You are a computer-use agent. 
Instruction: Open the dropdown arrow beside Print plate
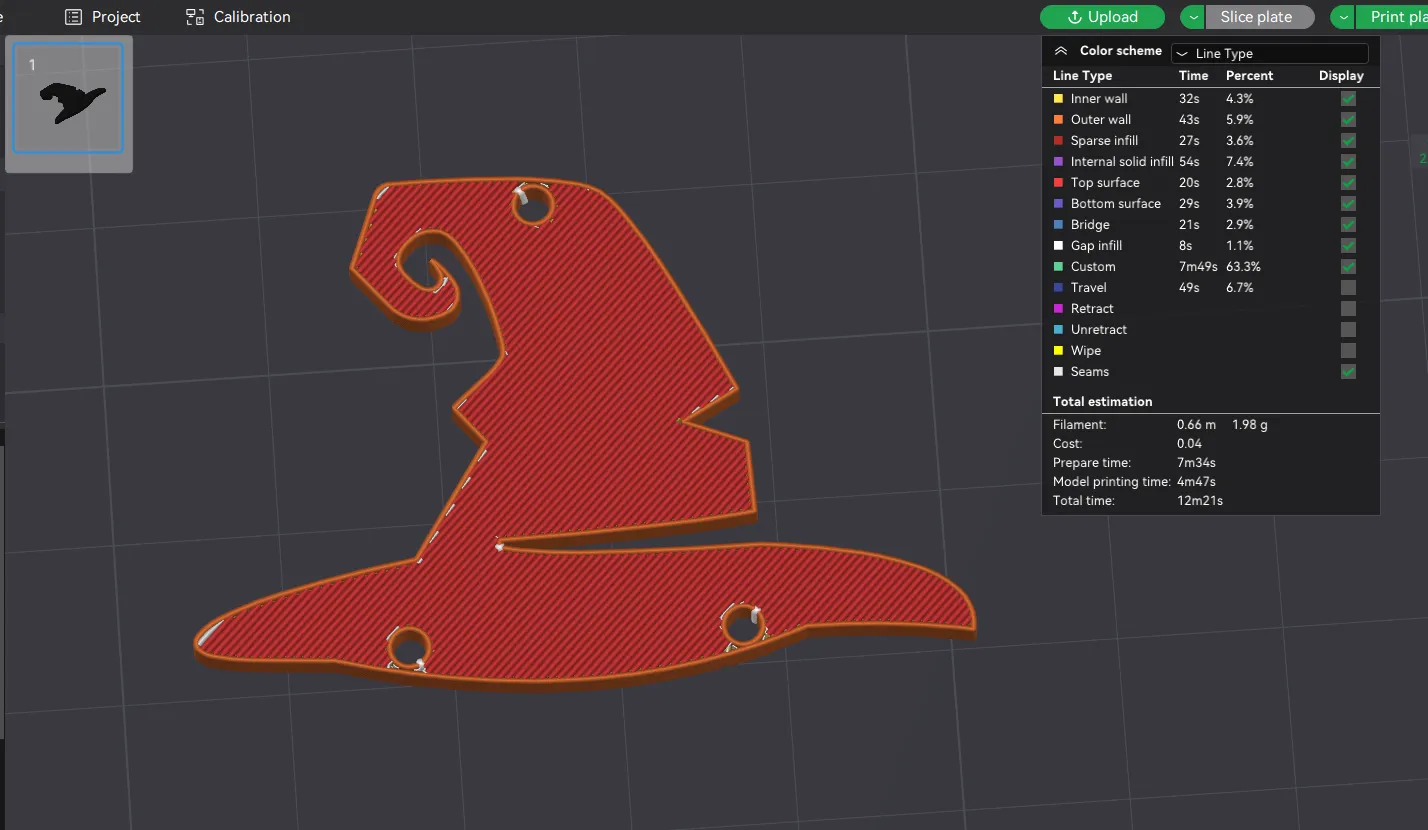click(1343, 17)
